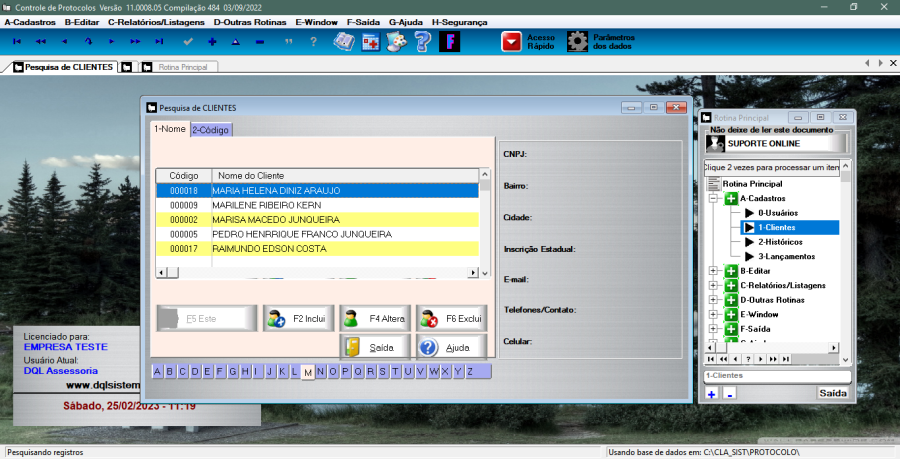Click the blue minus delete-record icon
The width and height of the screenshot is (900, 459).
coord(260,41)
